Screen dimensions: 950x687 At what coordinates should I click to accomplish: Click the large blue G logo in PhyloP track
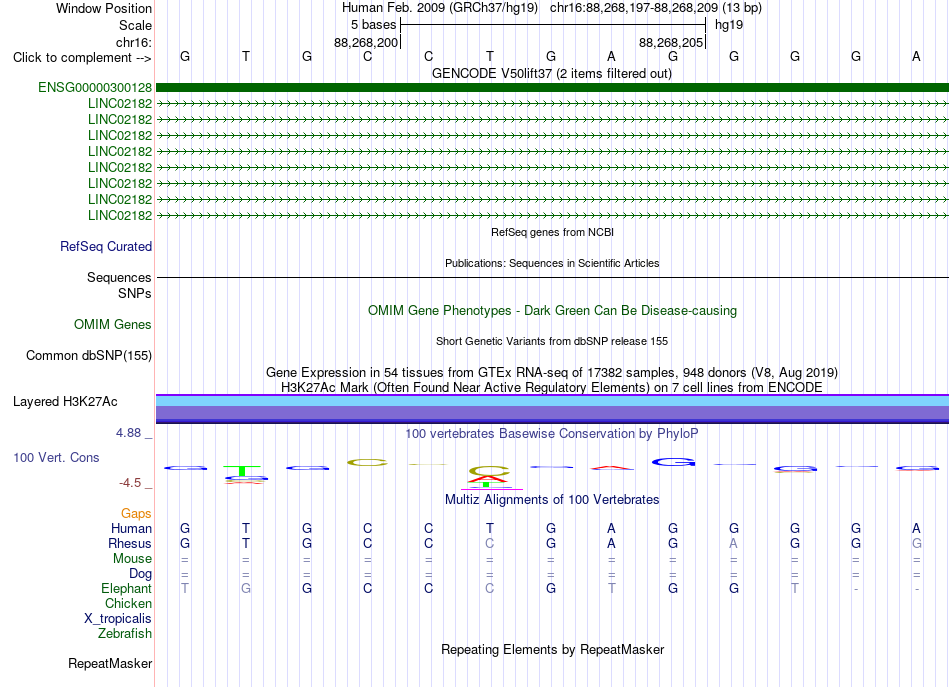[673, 462]
